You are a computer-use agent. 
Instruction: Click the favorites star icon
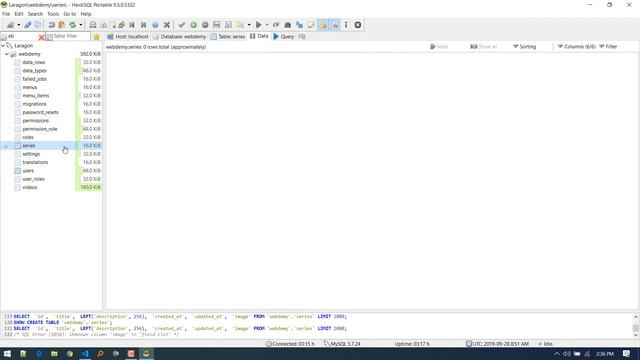point(96,37)
